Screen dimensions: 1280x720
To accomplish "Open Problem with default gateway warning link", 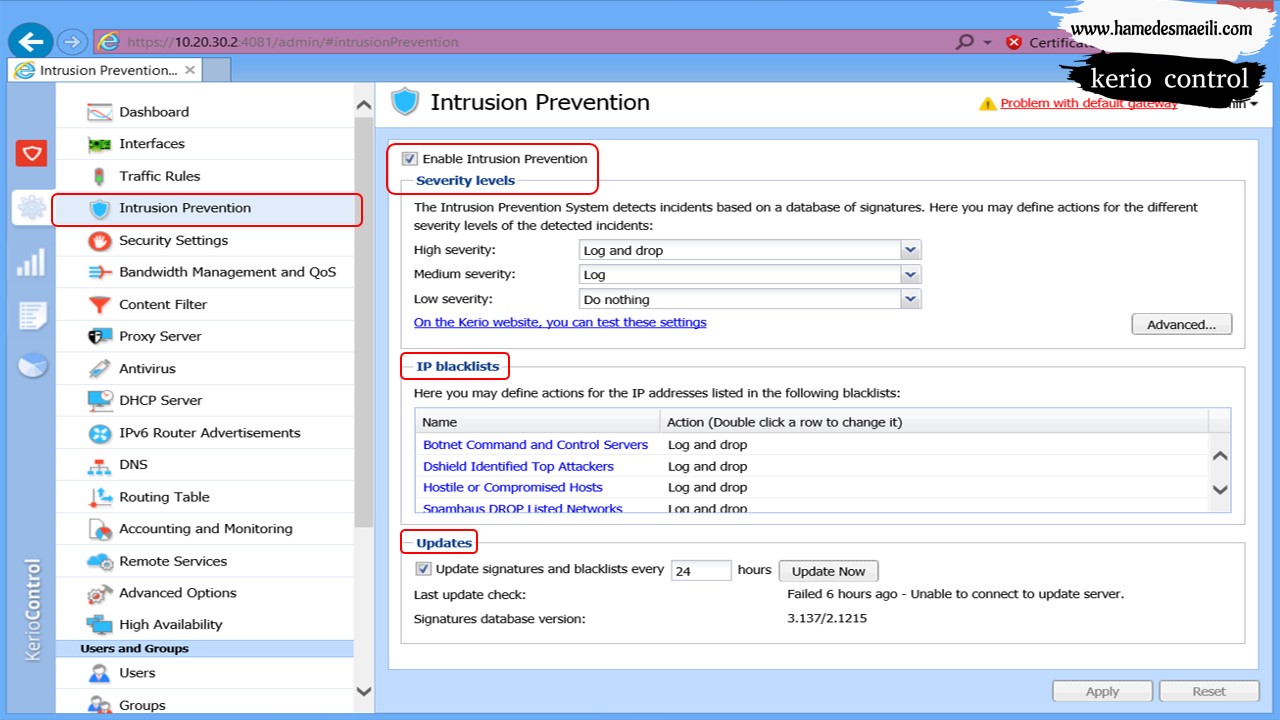I will [1089, 103].
